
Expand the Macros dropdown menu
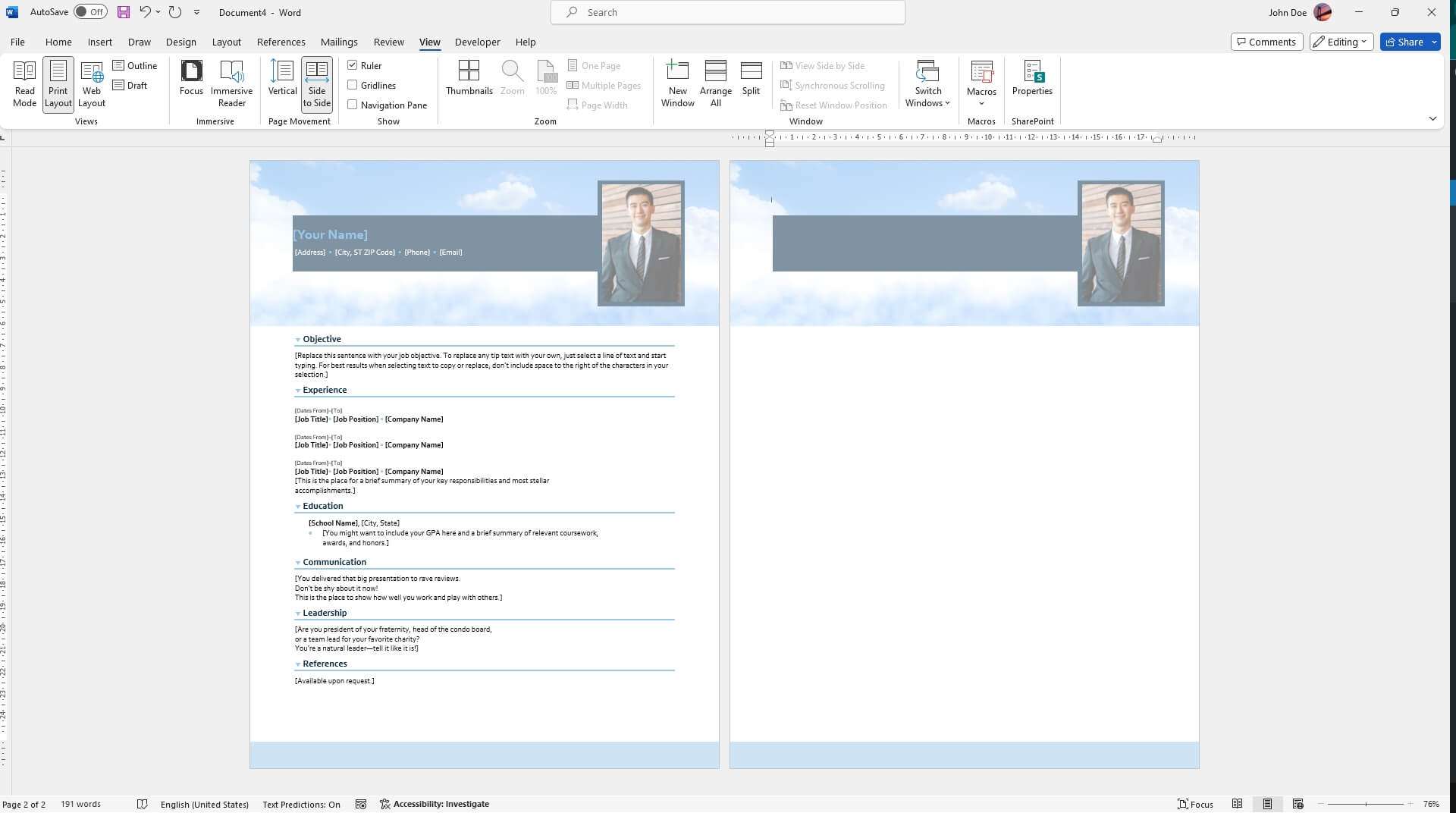981,83
